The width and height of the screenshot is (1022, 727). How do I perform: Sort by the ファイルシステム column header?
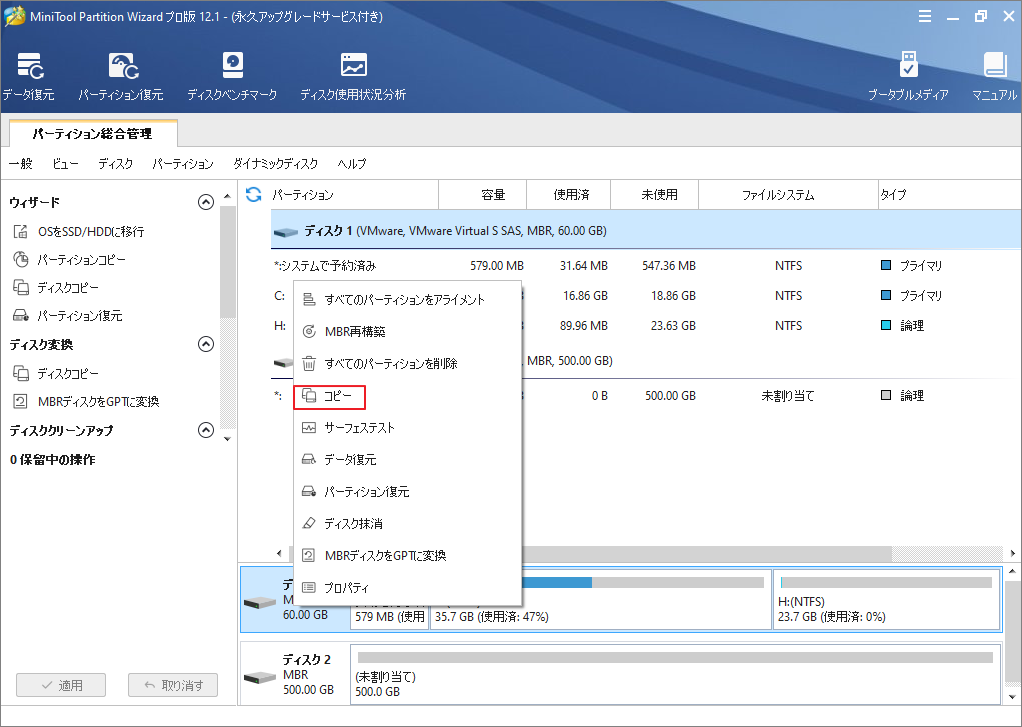click(x=789, y=195)
